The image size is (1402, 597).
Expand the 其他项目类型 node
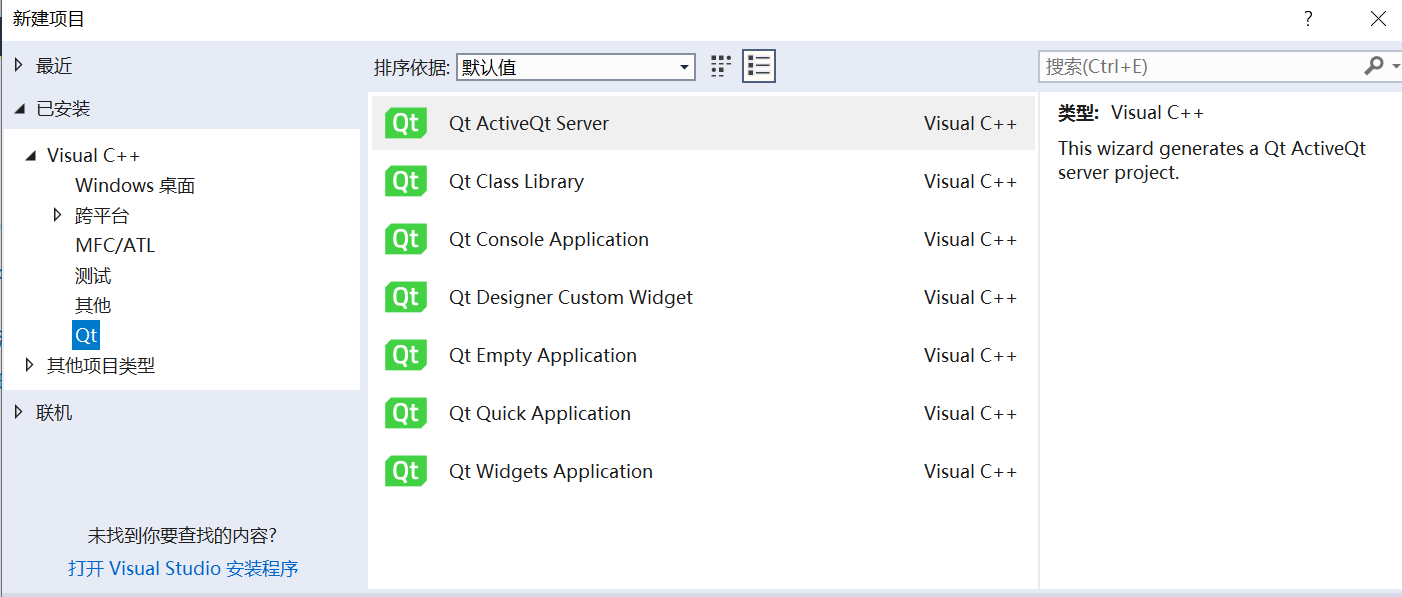(30, 365)
